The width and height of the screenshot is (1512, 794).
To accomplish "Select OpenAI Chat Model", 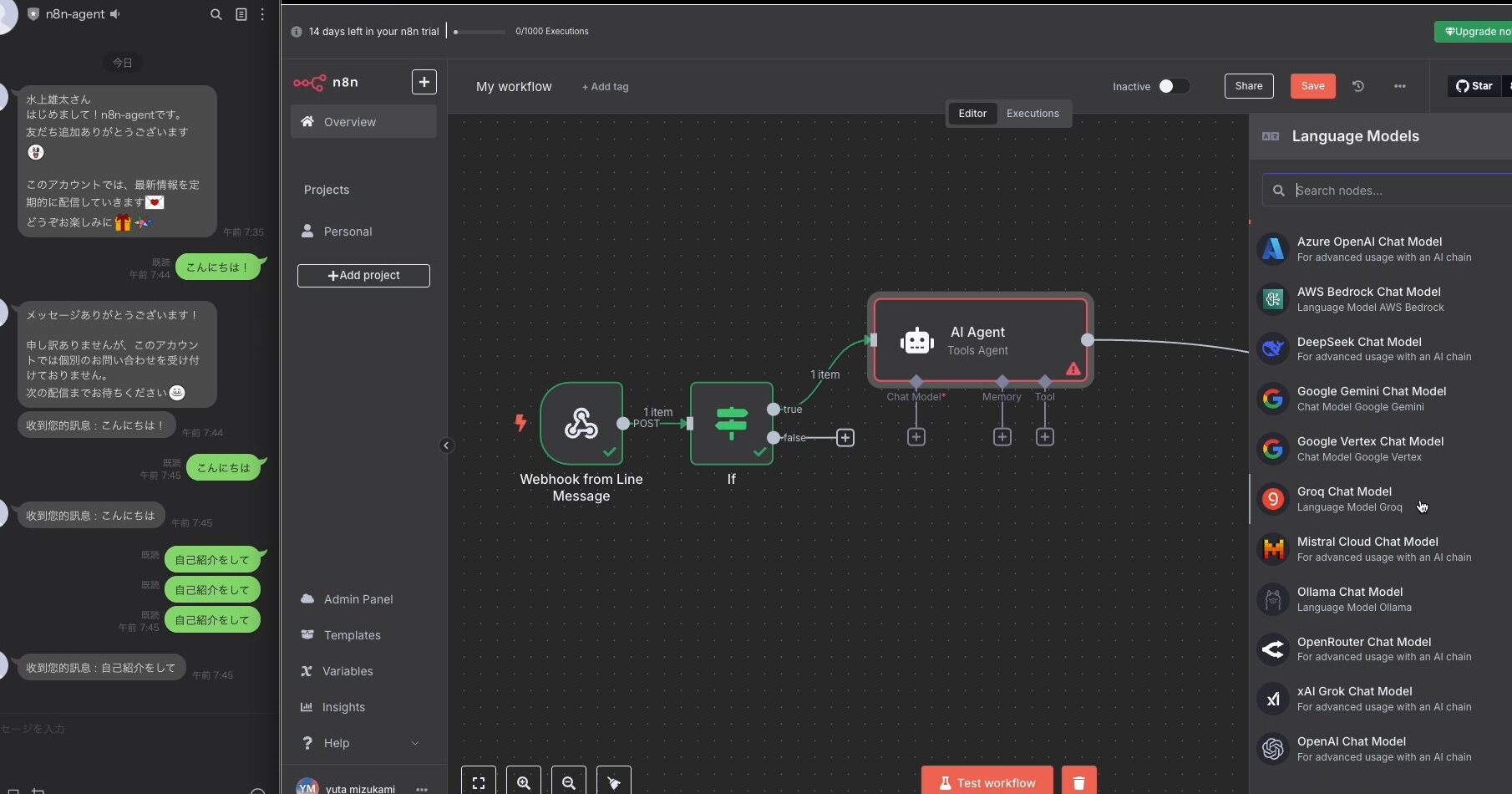I will click(1381, 749).
